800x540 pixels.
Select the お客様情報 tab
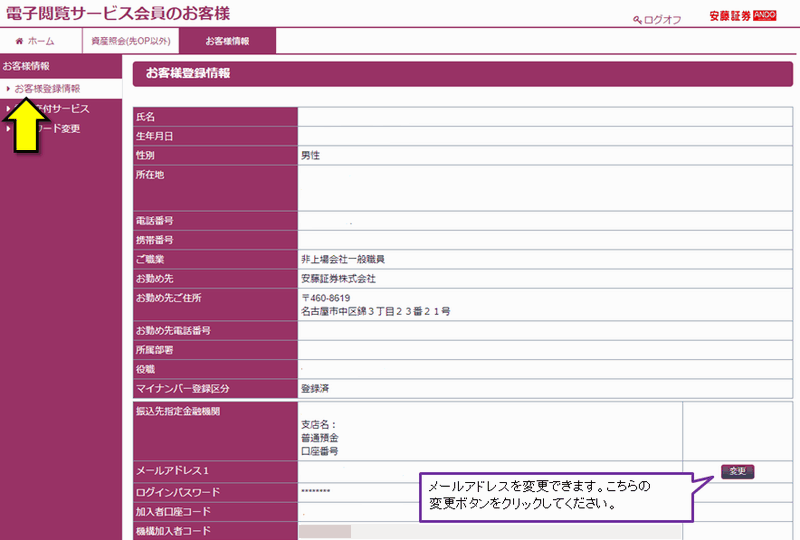[x=228, y=41]
